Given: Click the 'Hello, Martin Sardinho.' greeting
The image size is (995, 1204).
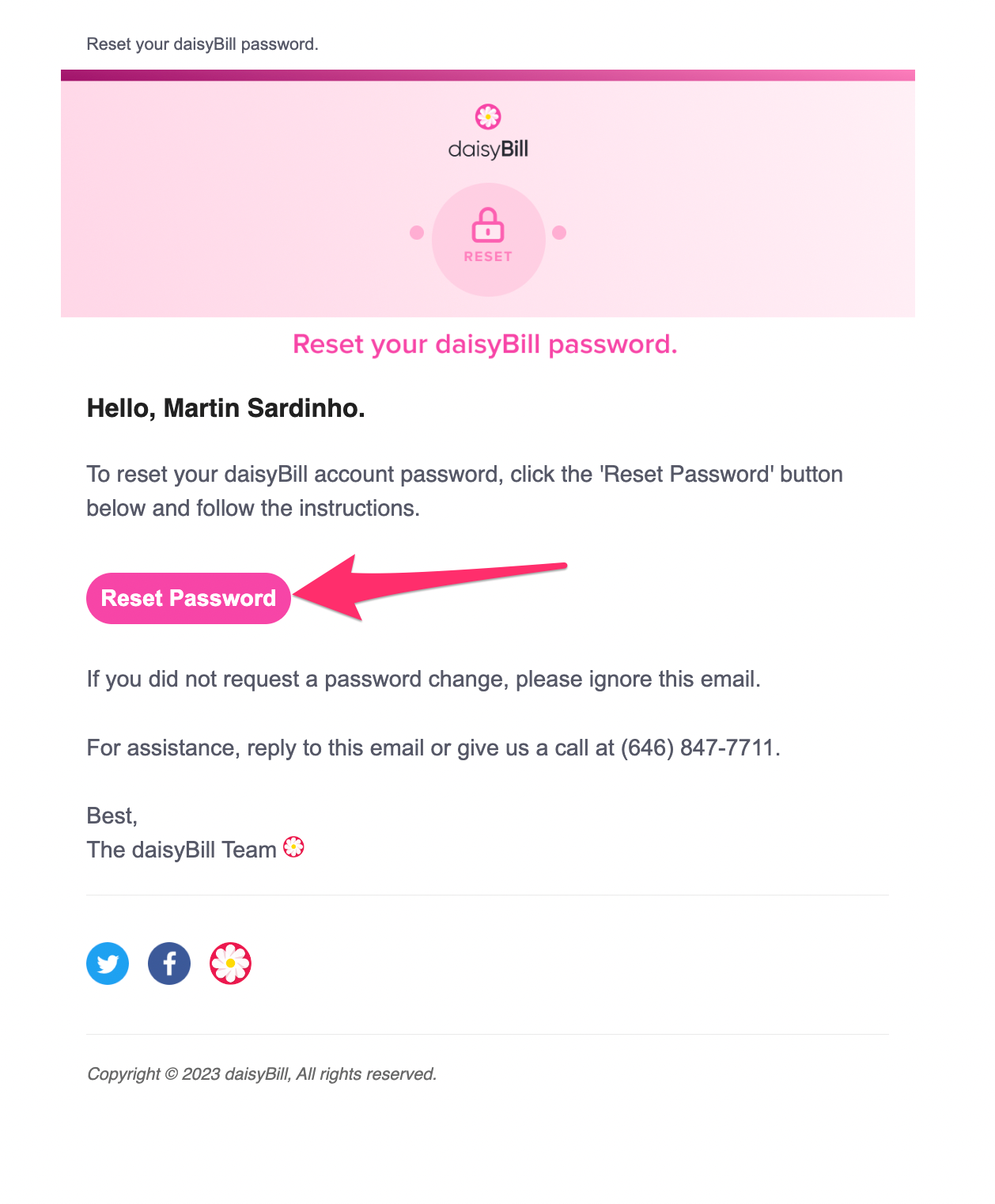Looking at the screenshot, I should [225, 408].
